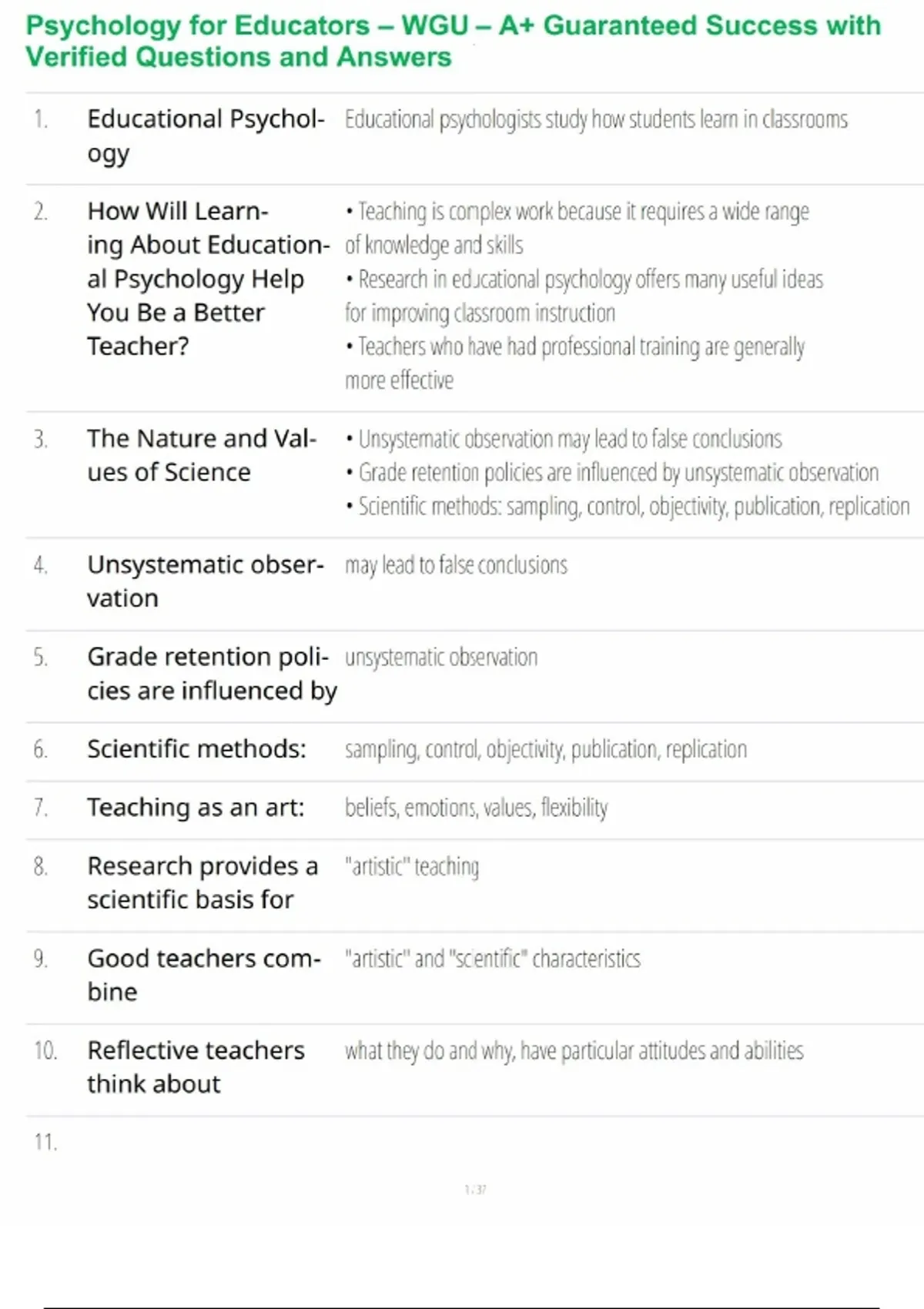The image size is (924, 1309).
Task: Select the "How Will Learning About Educational Psychology" term
Action: click(x=206, y=278)
